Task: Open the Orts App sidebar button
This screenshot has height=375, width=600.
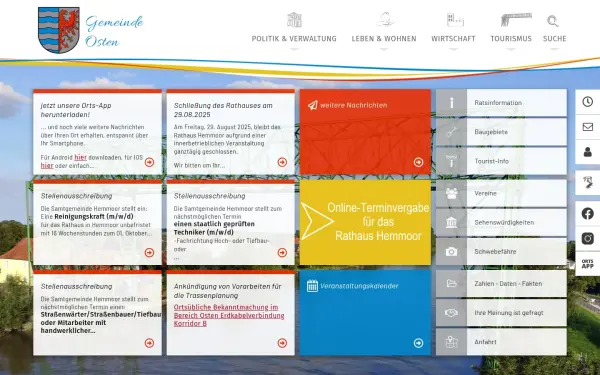Action: coord(588,264)
